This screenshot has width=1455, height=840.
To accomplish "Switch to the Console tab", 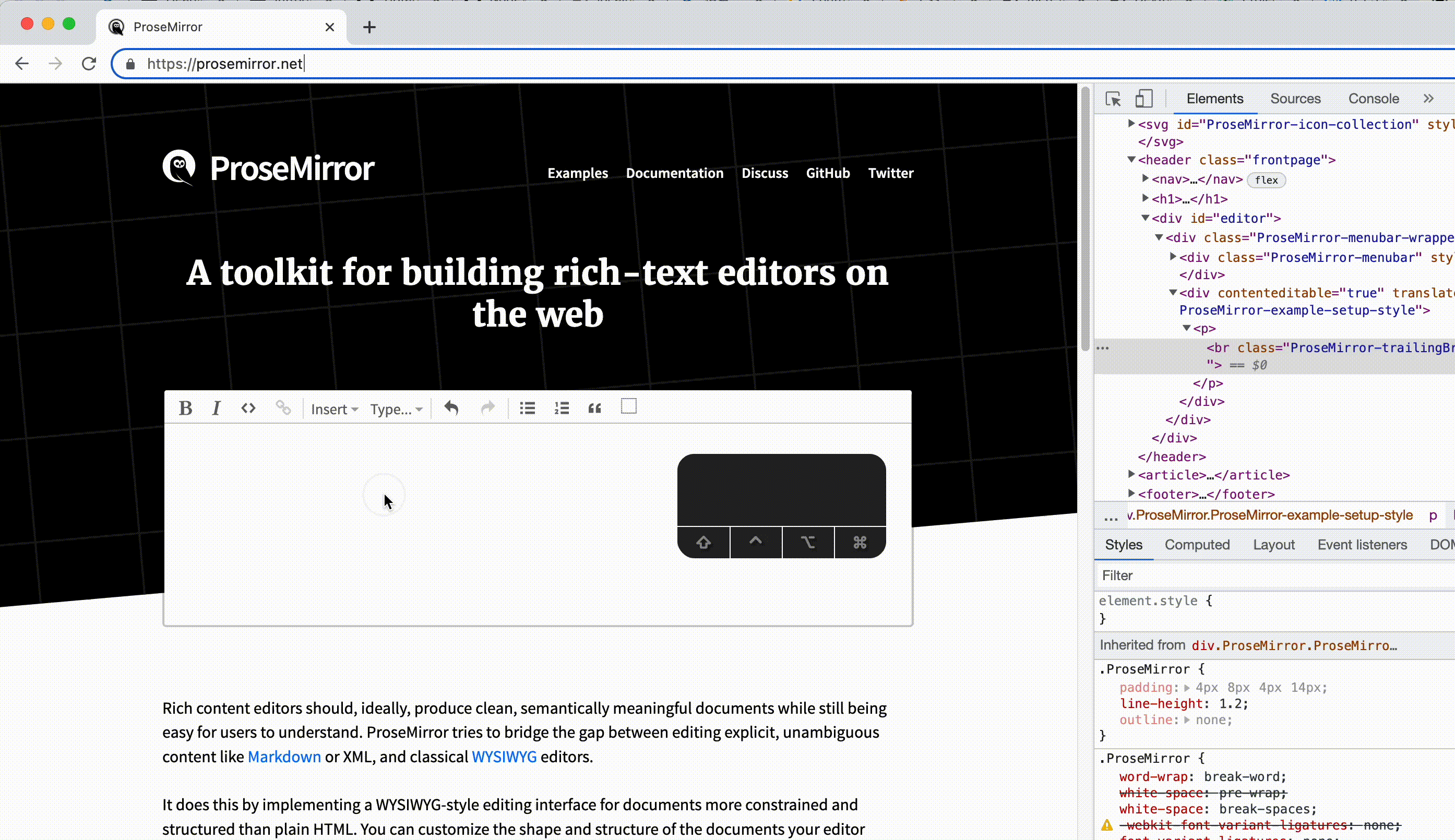I will click(1373, 99).
